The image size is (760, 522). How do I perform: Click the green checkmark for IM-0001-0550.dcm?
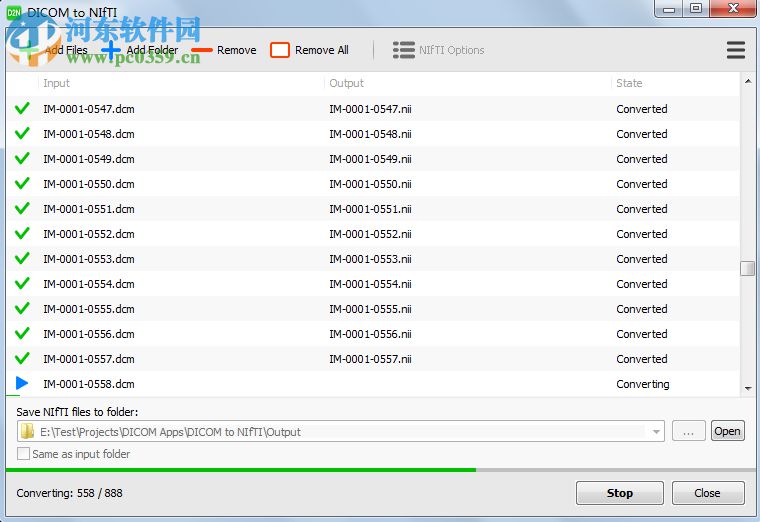(x=22, y=184)
